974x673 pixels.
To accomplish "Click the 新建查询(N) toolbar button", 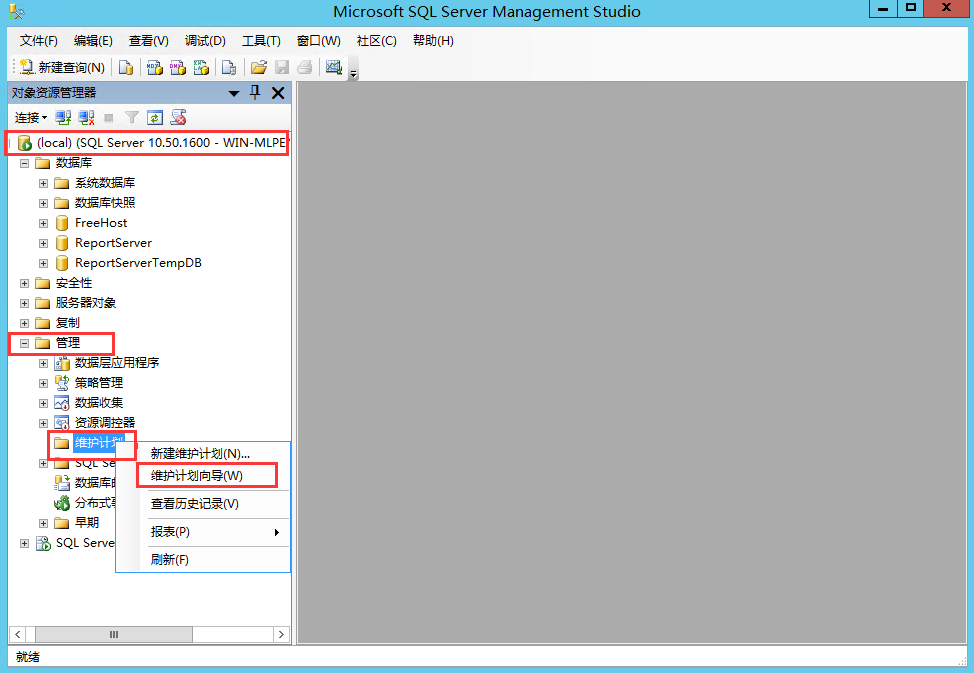I will coord(62,67).
